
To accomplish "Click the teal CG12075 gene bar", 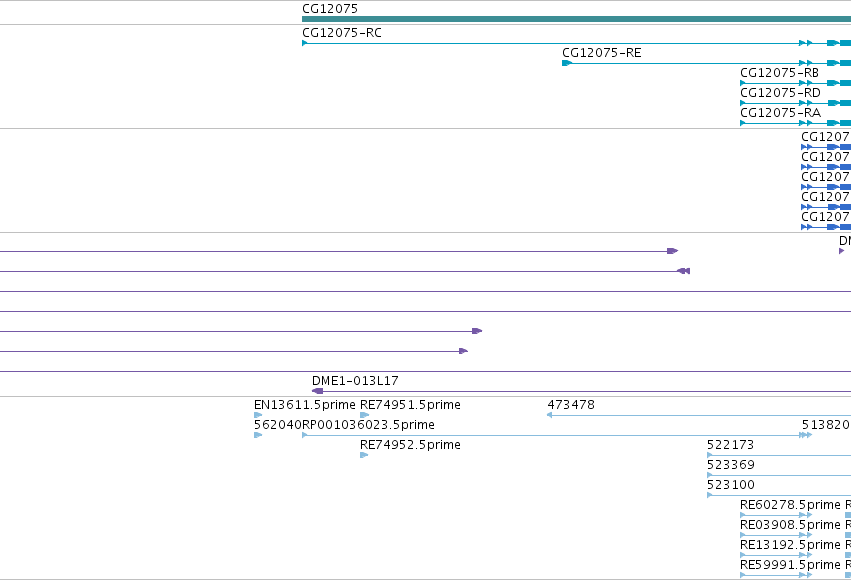I will (576, 19).
